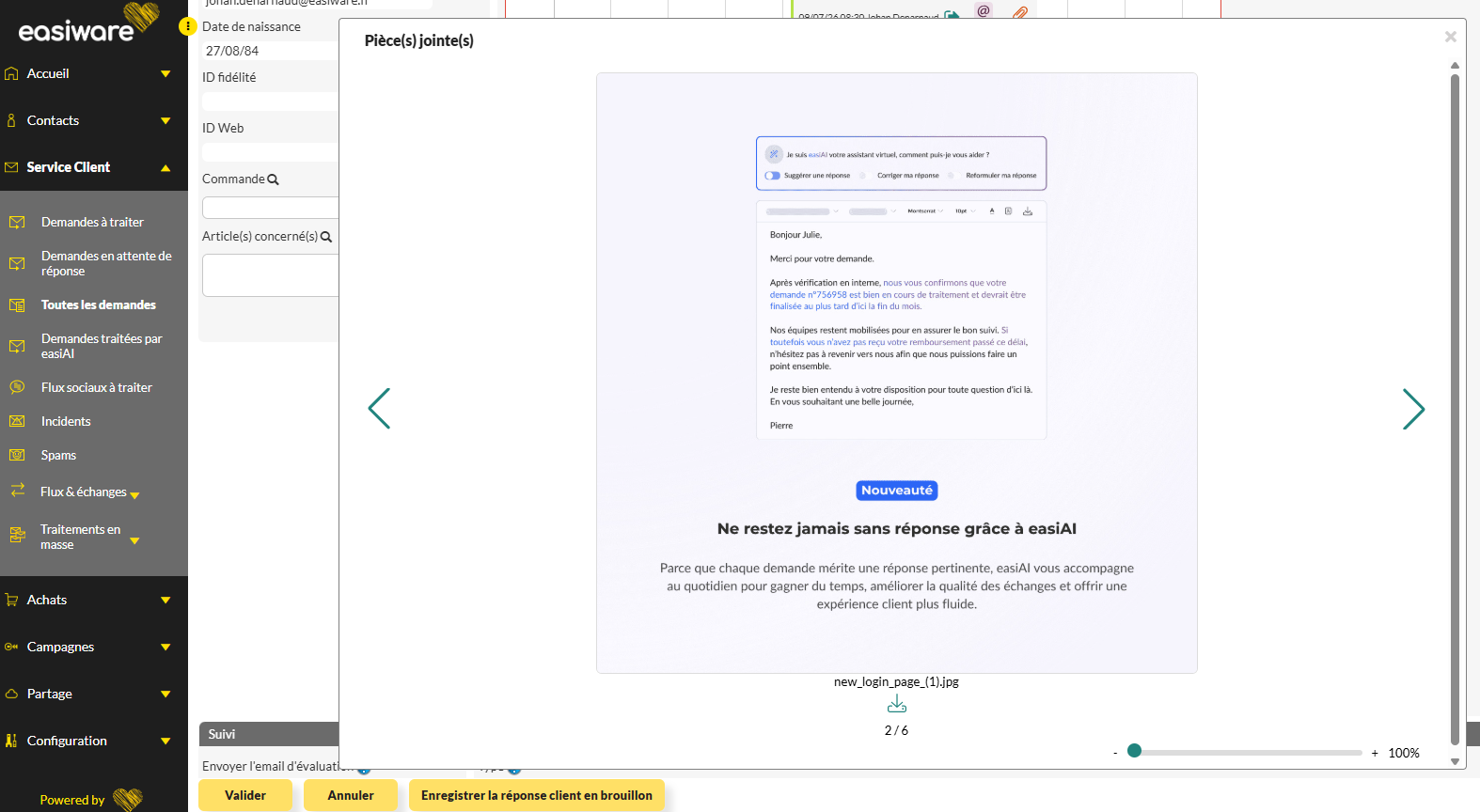This screenshot has height=812, width=1480.
Task: Click the Campagnes icon
Action: pyautogui.click(x=11, y=647)
